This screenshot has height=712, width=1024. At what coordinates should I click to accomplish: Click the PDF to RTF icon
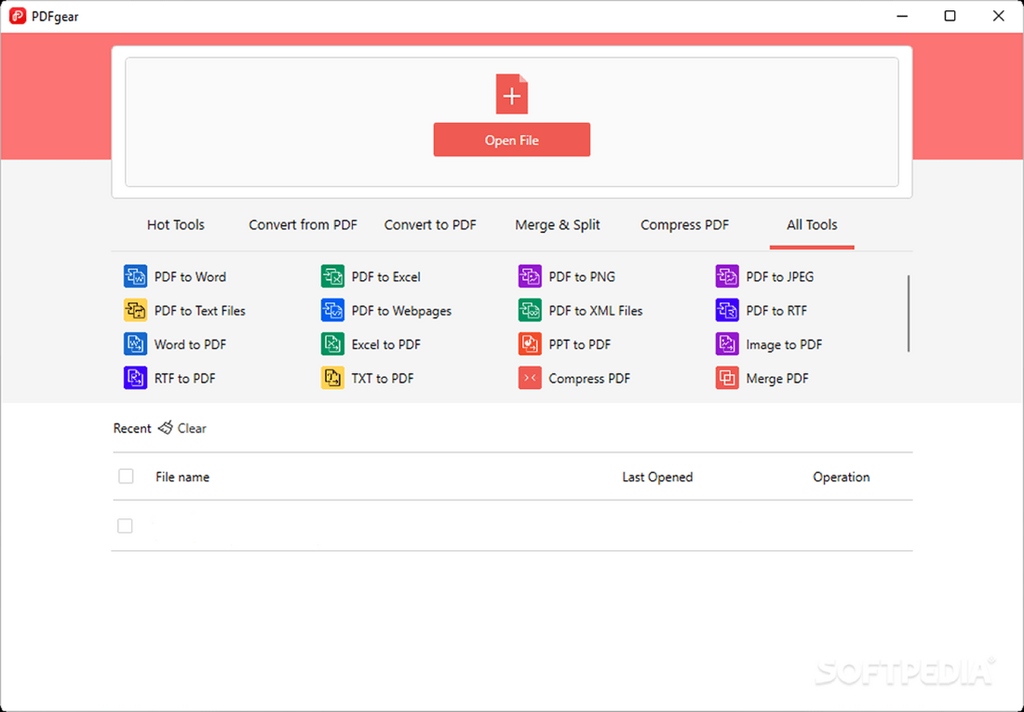coord(727,310)
